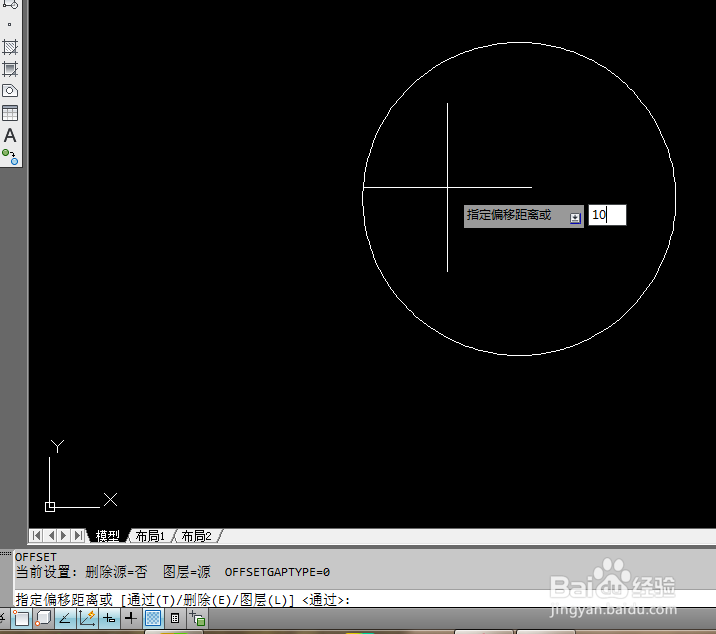Select the Multiline Text (A) tool
This screenshot has height=634, width=716.
click(10, 135)
